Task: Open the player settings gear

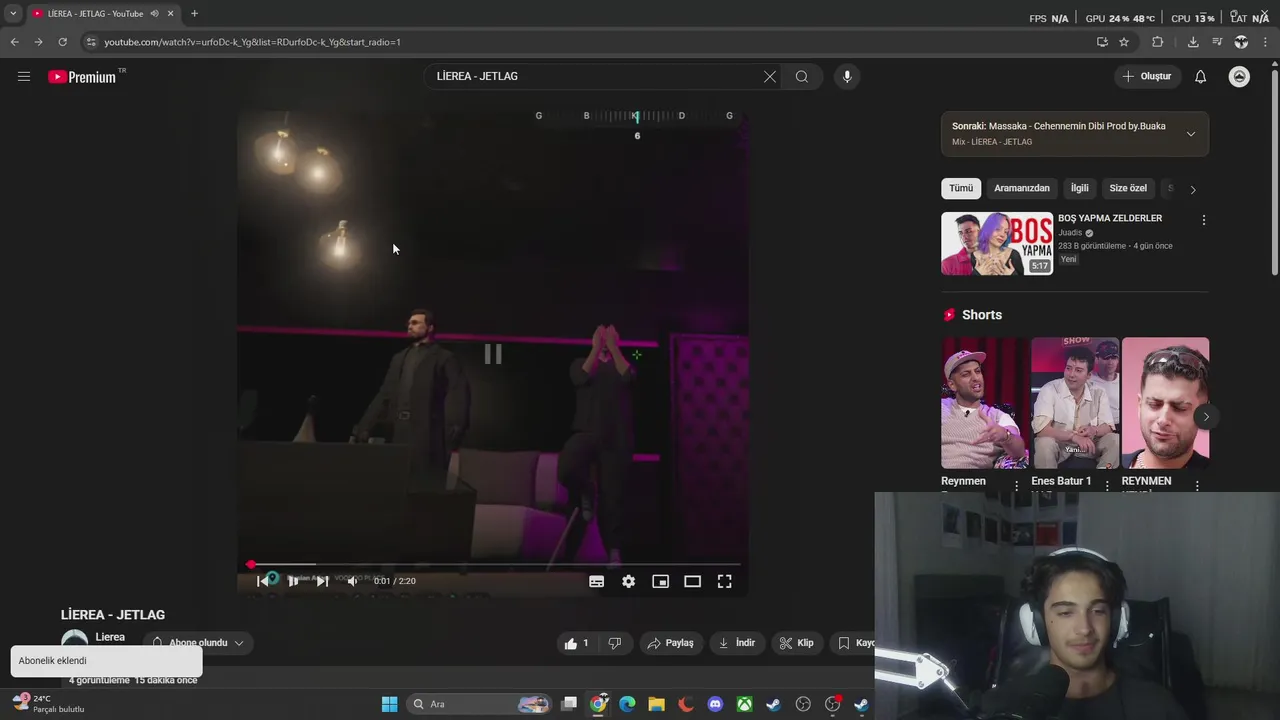Action: coord(629,581)
